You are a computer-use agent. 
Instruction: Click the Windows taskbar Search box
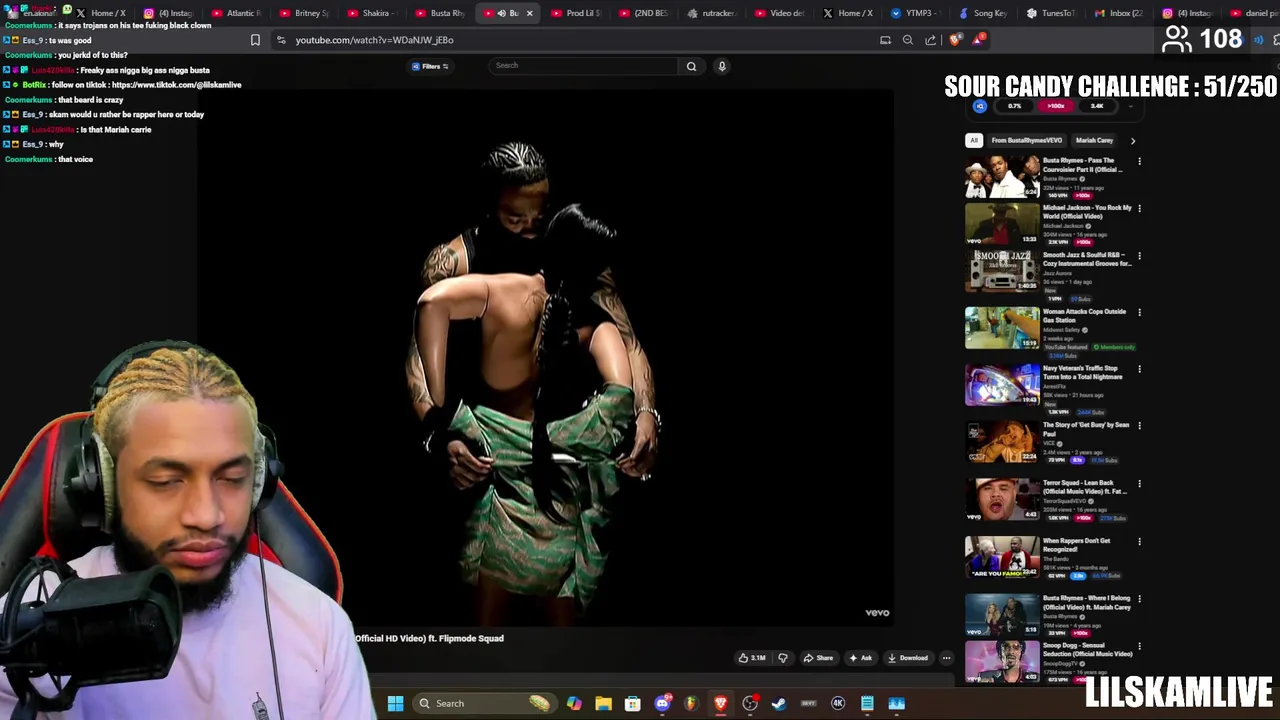pos(484,703)
